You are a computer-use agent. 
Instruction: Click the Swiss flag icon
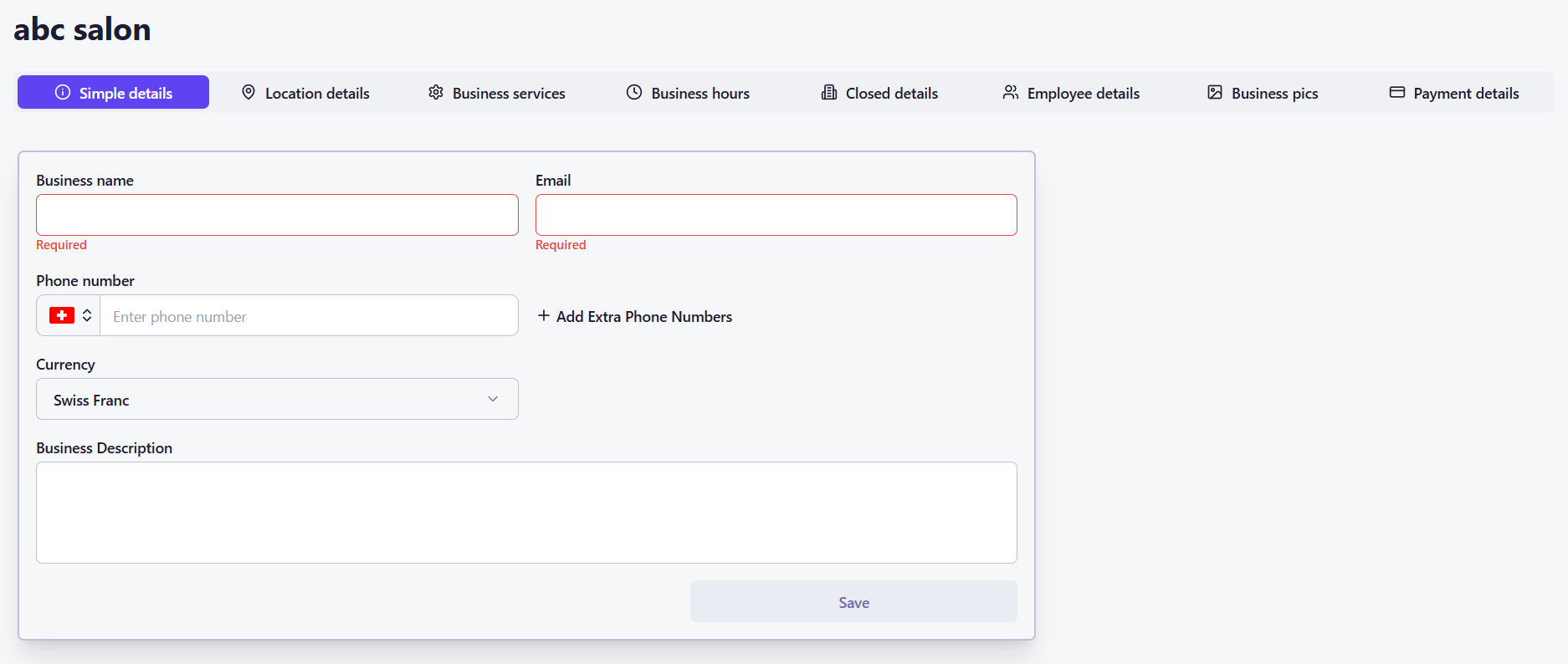click(x=62, y=315)
